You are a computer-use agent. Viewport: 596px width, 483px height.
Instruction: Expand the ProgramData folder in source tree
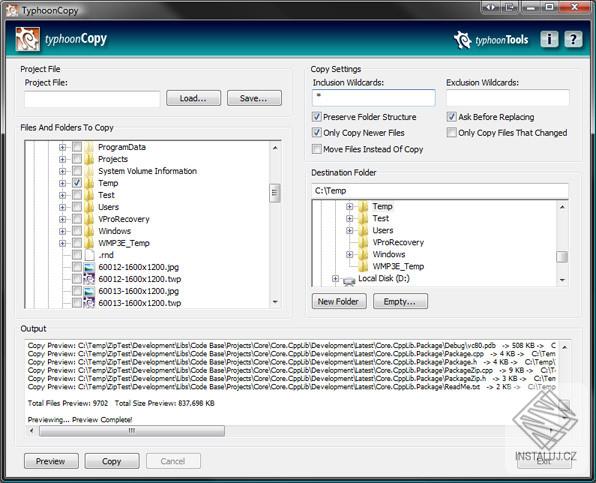point(62,147)
